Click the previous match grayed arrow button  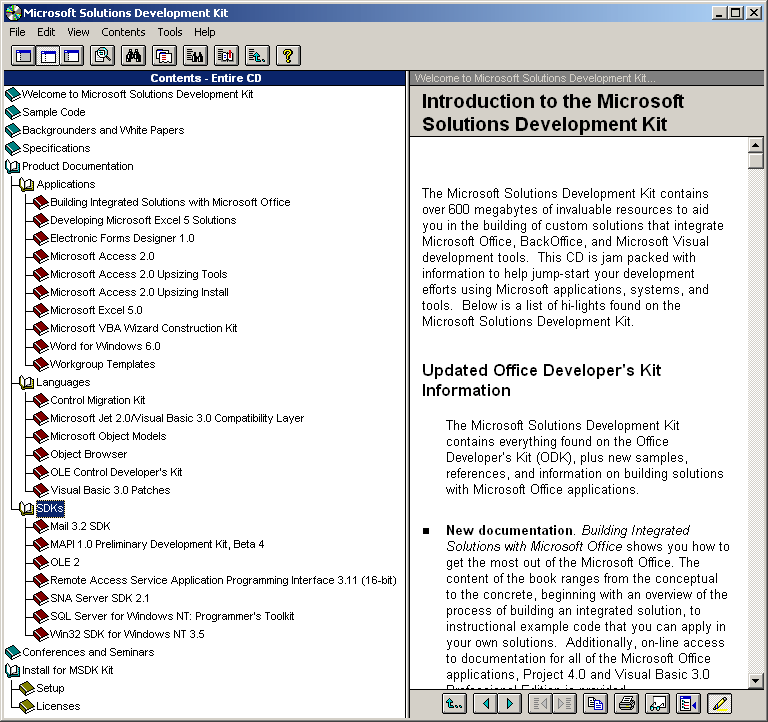tap(540, 704)
